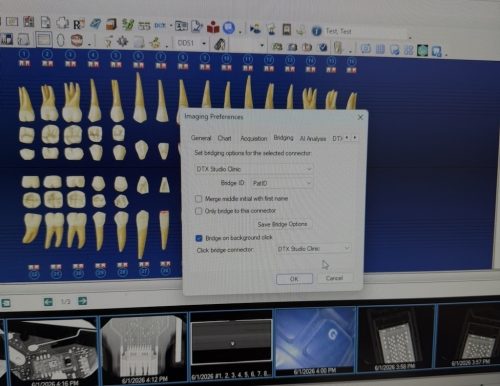Click the denture model icon in second toolbar row
500x386 pixels.
[x=77, y=40]
